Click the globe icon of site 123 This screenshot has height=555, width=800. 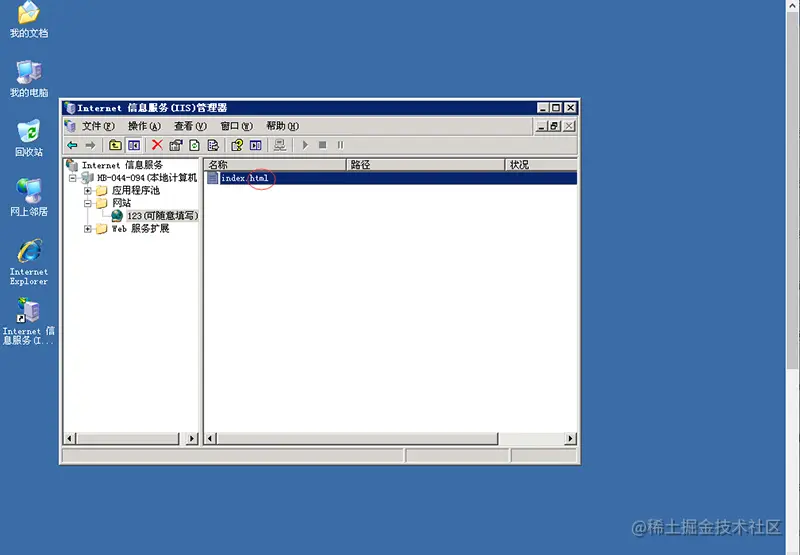click(117, 216)
